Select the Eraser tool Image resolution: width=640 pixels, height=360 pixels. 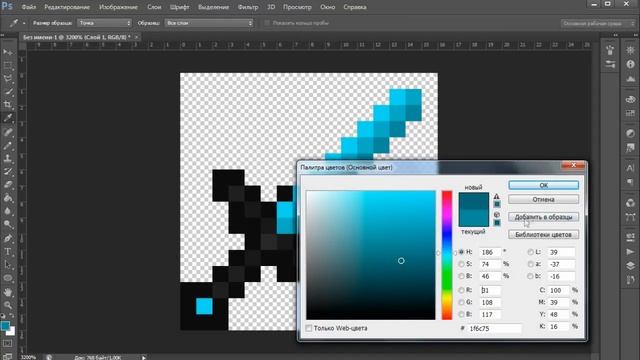[8, 184]
